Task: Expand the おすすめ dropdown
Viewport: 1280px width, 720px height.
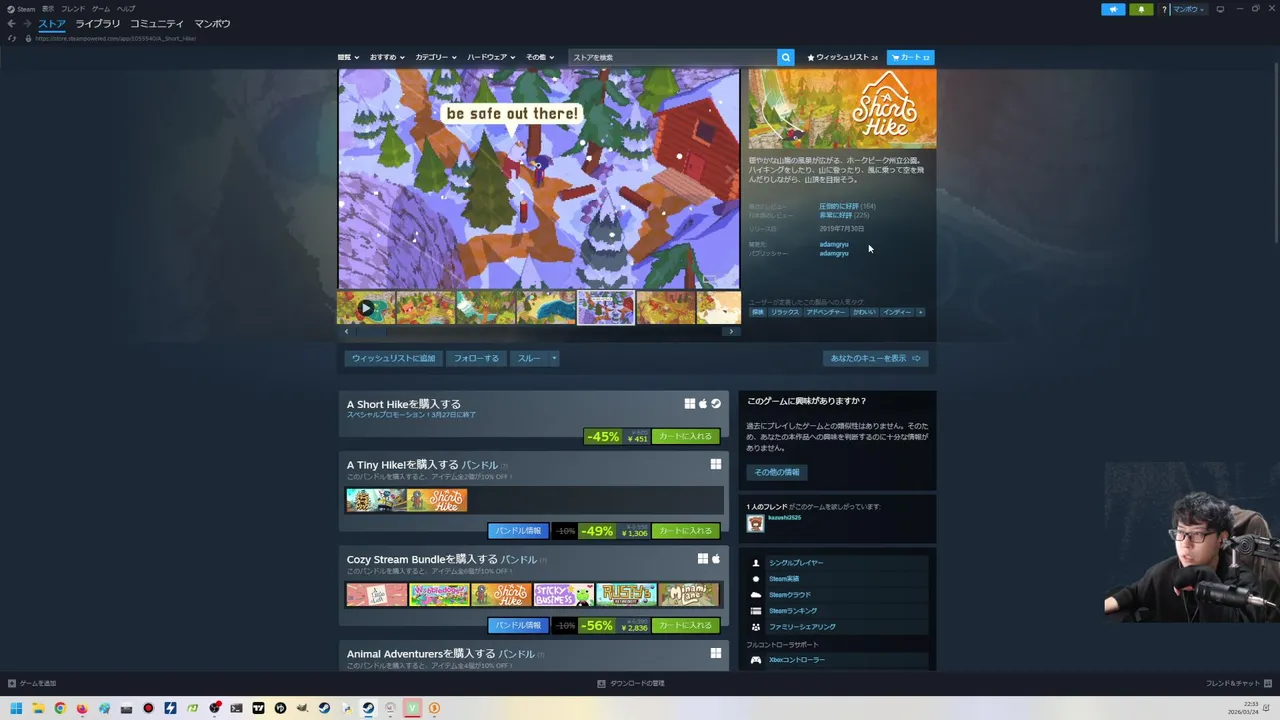Action: click(386, 57)
